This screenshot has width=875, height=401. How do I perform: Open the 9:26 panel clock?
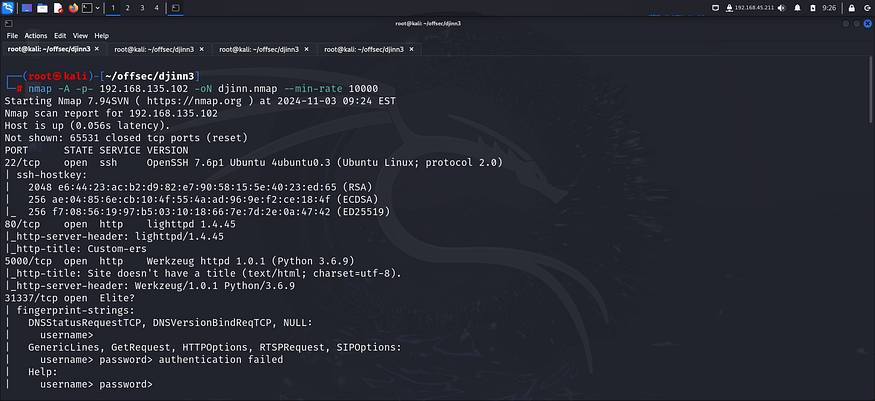pyautogui.click(x=829, y=8)
